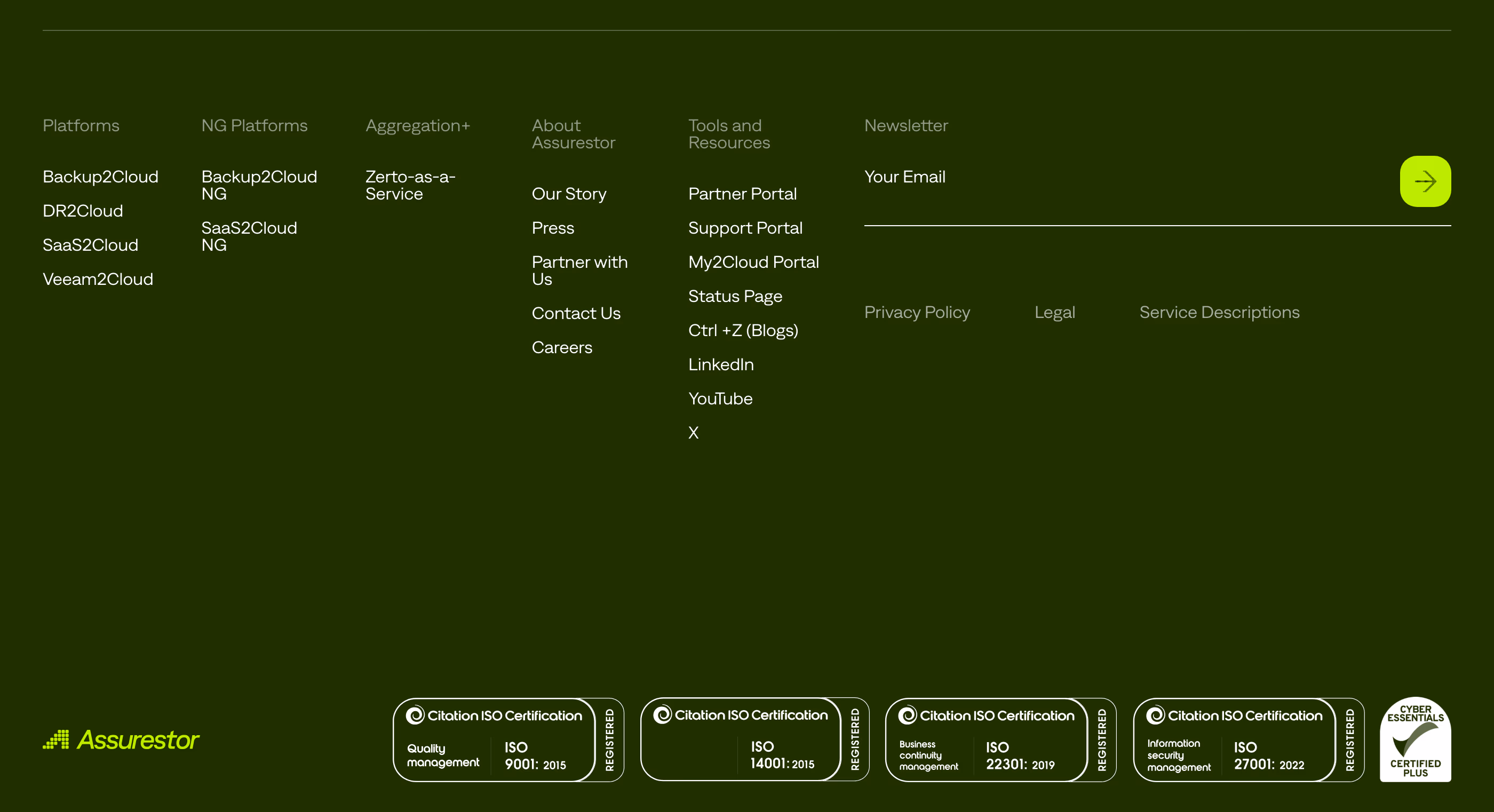Click the Your Email input field
The width and height of the screenshot is (1494, 812).
click(1125, 177)
